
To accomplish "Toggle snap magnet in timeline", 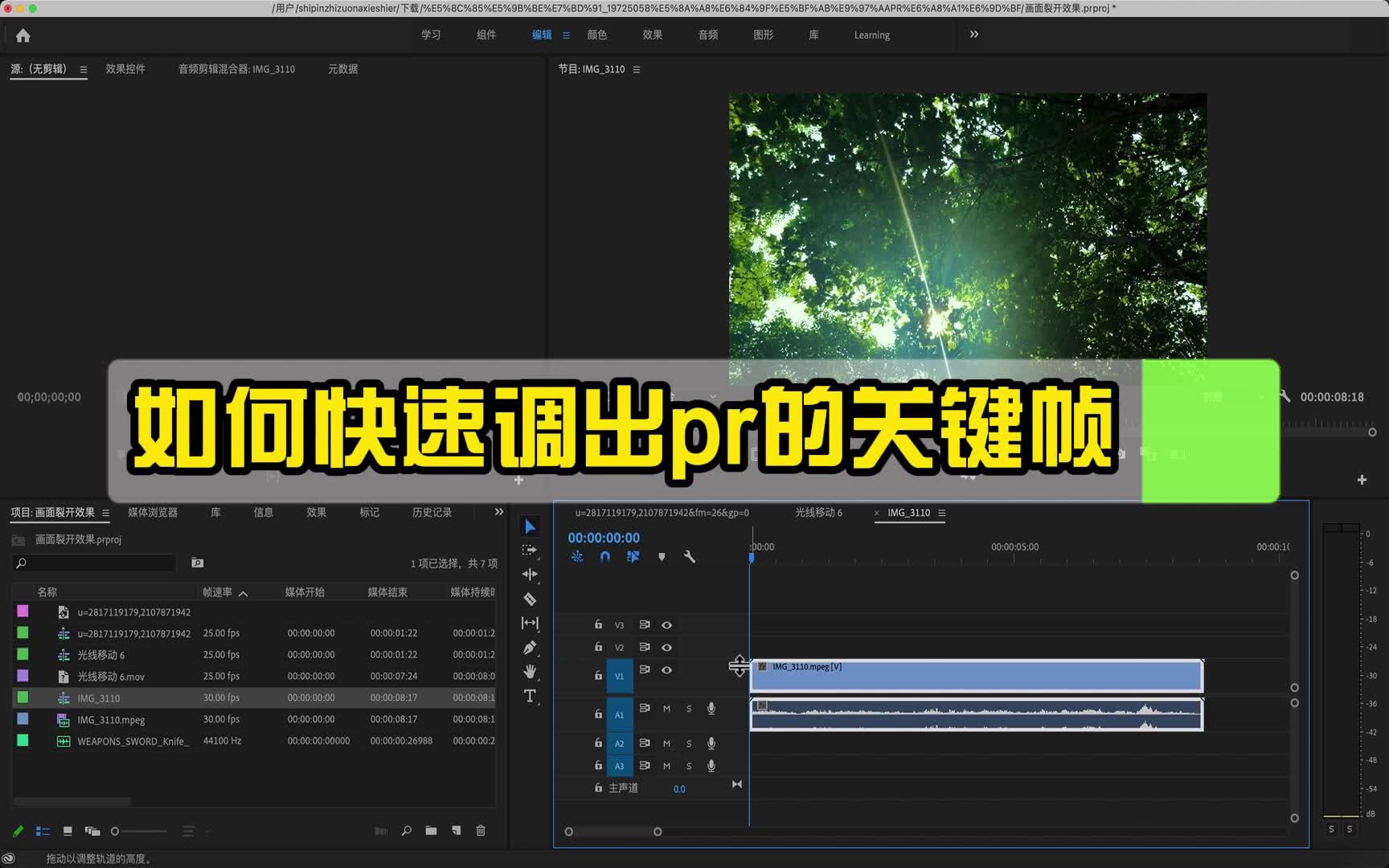I will tap(605, 556).
